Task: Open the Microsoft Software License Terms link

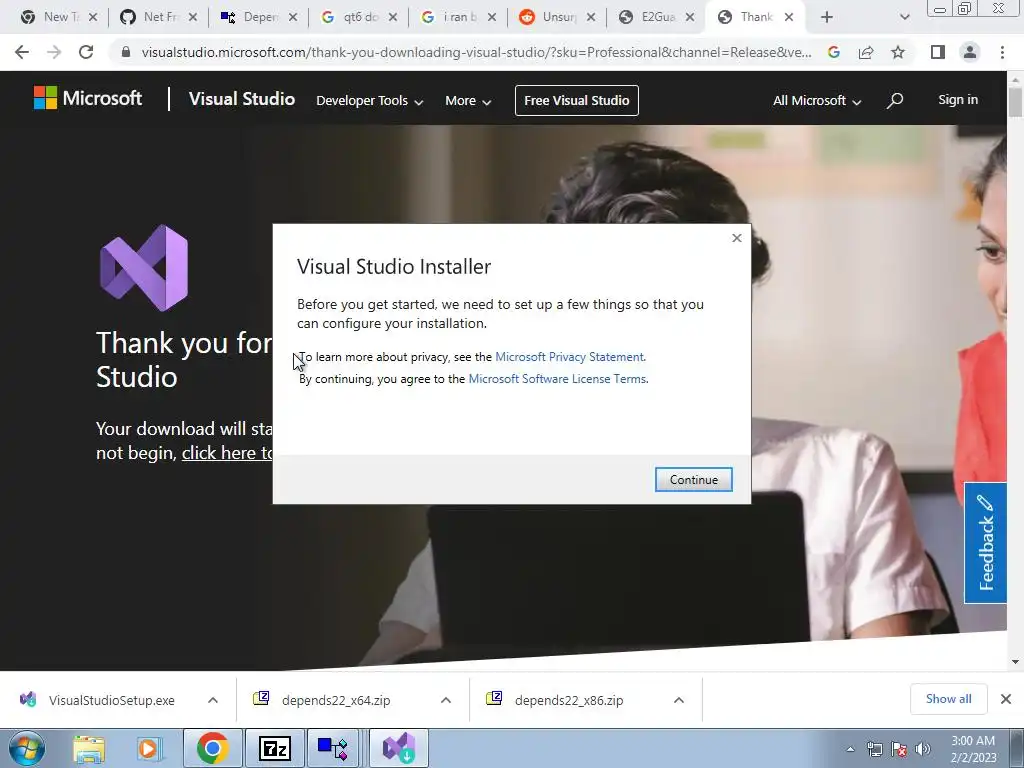Action: pyautogui.click(x=558, y=379)
